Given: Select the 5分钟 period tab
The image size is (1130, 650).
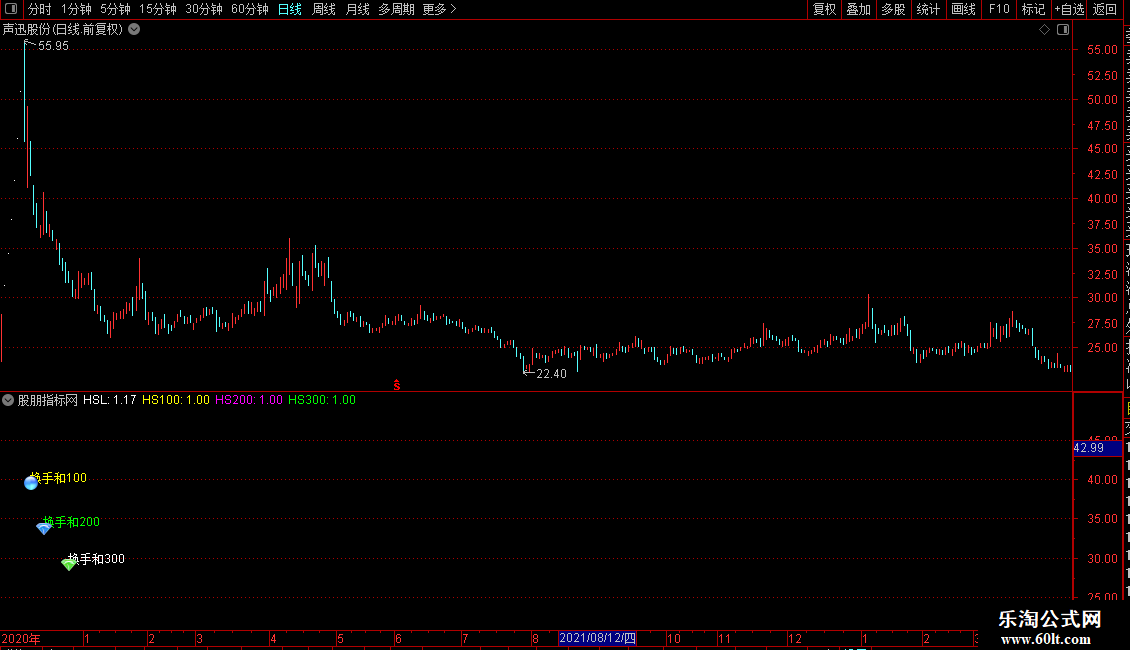Looking at the screenshot, I should pyautogui.click(x=115, y=9).
